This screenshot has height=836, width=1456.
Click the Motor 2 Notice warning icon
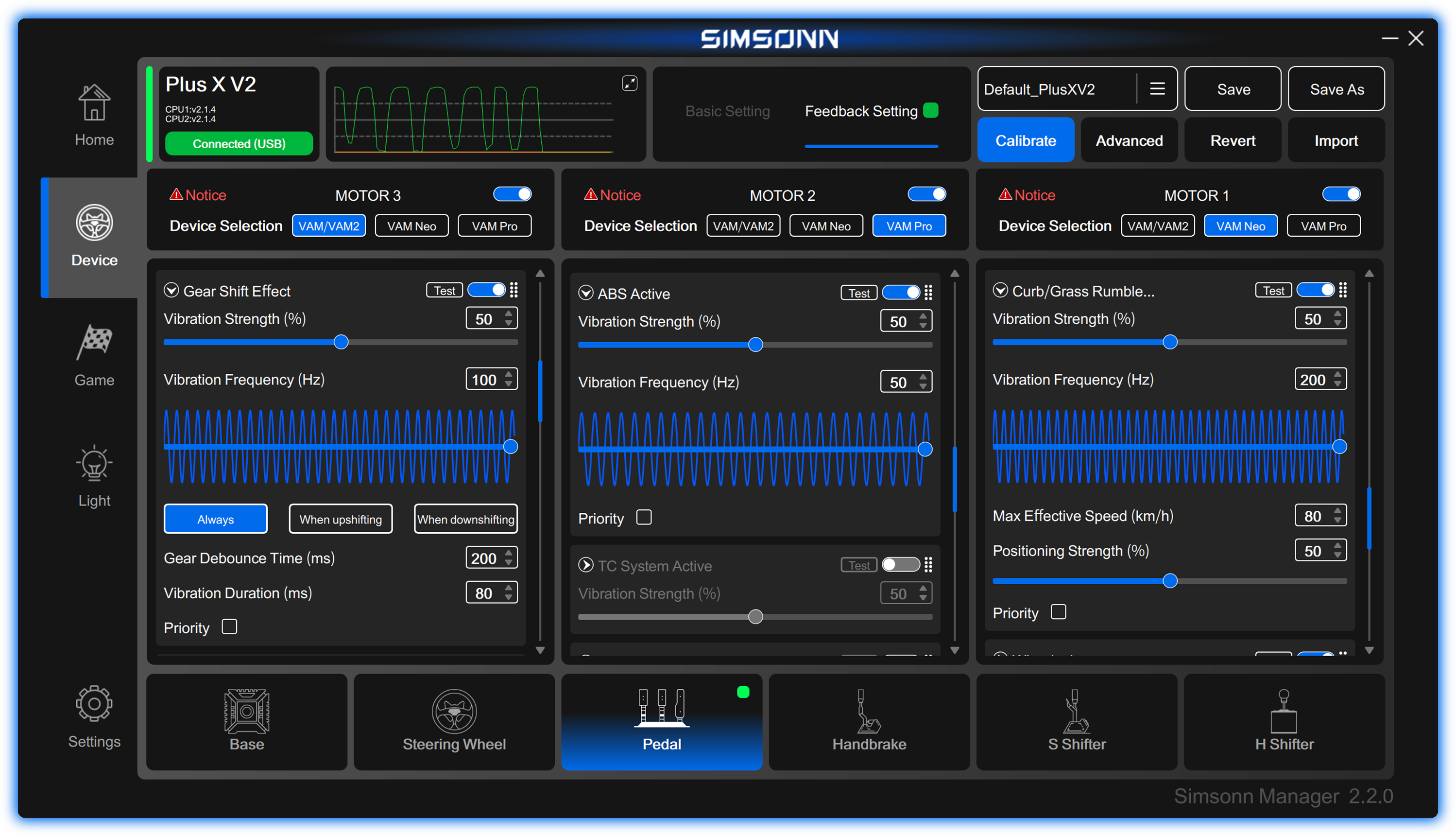(591, 194)
